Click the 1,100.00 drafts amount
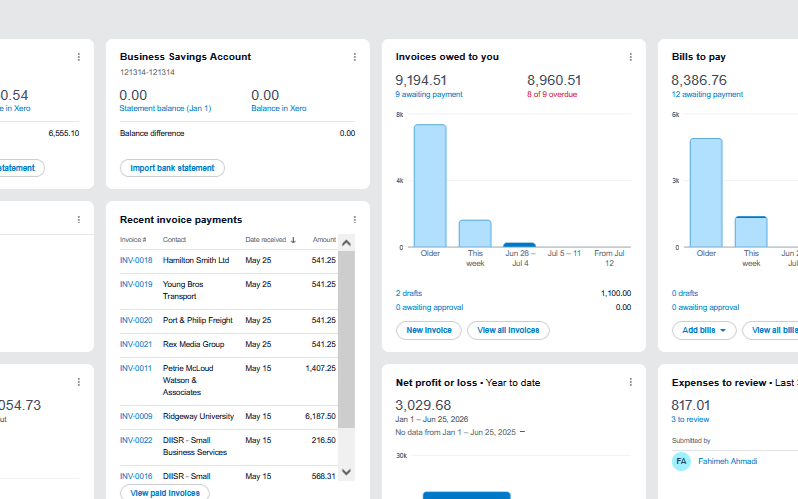This screenshot has width=798, height=499. pyautogui.click(x=616, y=293)
